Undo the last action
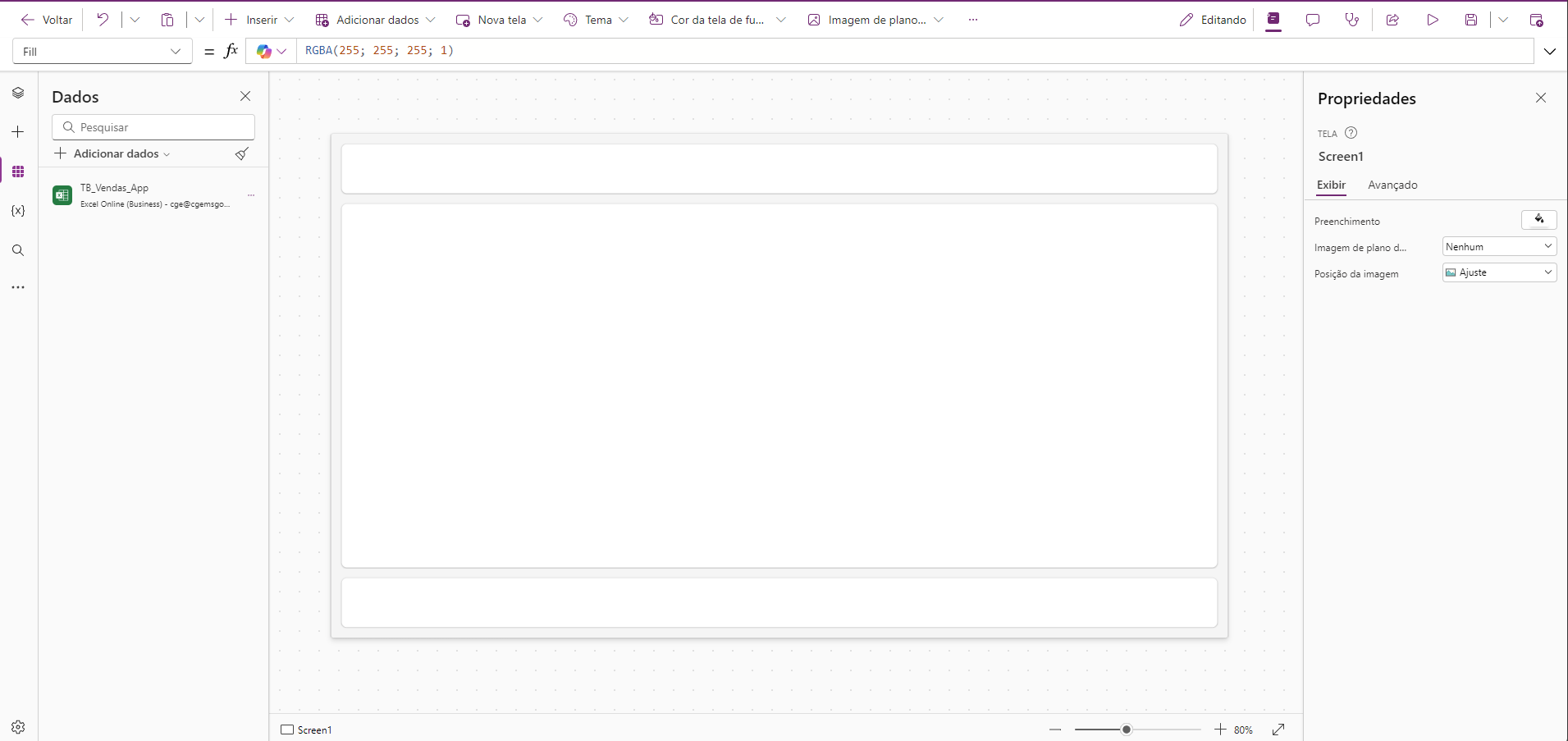 [103, 20]
